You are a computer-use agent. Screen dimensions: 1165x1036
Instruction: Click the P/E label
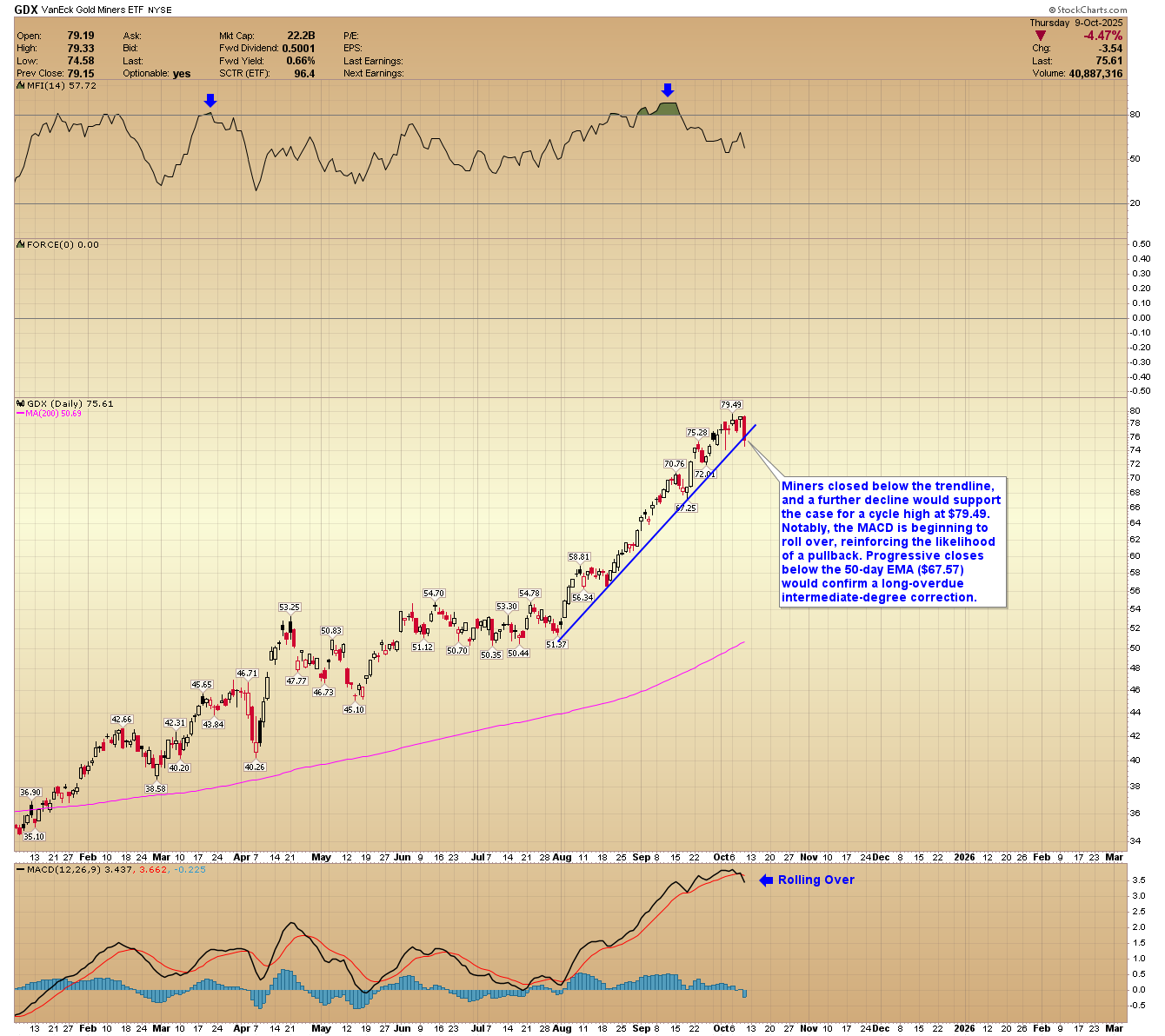(351, 36)
